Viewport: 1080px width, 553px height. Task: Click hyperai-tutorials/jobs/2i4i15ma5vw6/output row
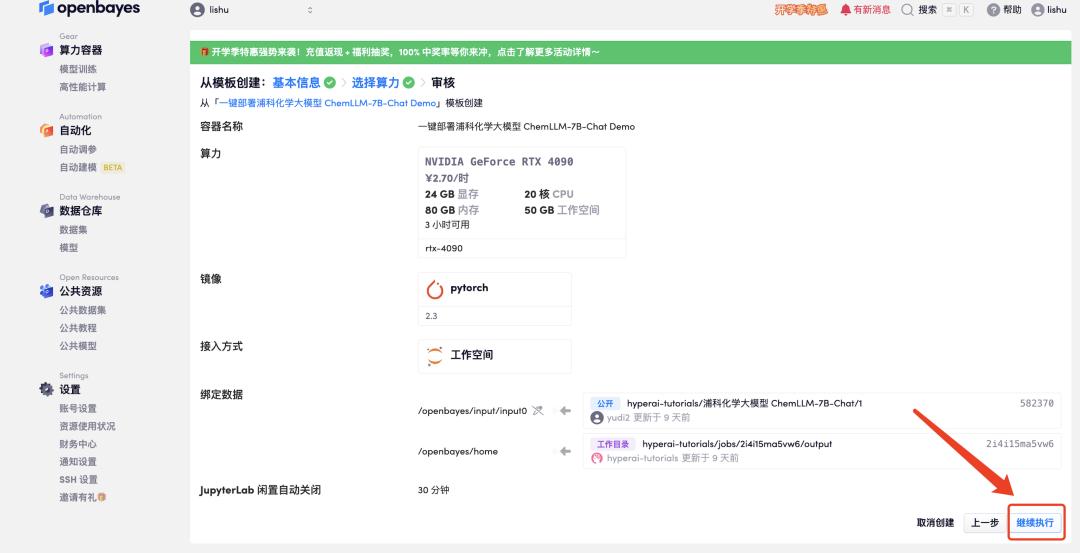coord(822,451)
